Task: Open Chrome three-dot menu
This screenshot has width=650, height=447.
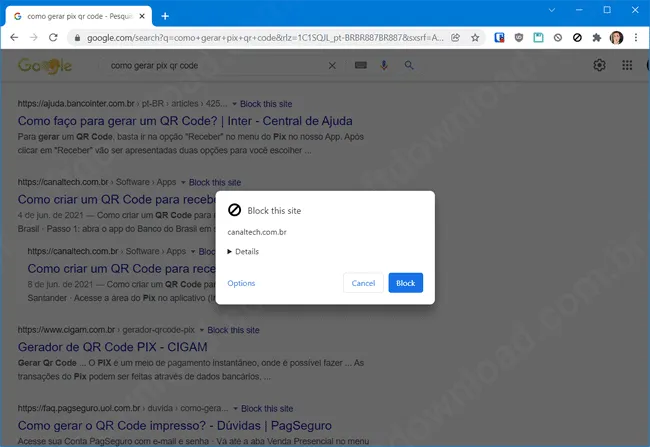Action: click(636, 38)
